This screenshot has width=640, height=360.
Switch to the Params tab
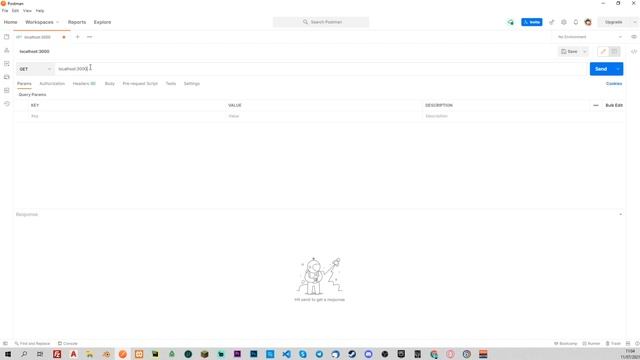click(x=24, y=83)
